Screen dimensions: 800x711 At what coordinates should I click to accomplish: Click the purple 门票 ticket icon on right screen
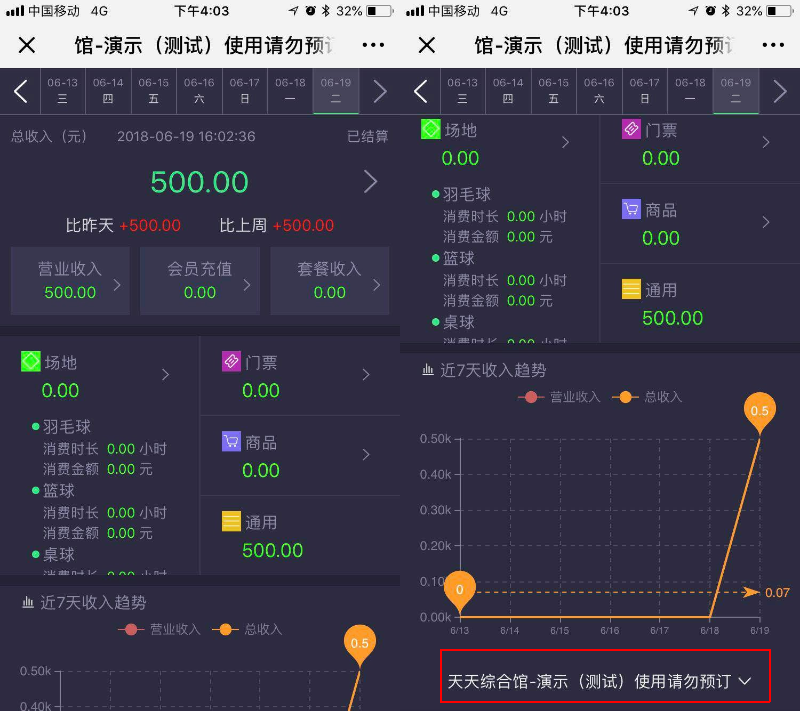point(631,129)
